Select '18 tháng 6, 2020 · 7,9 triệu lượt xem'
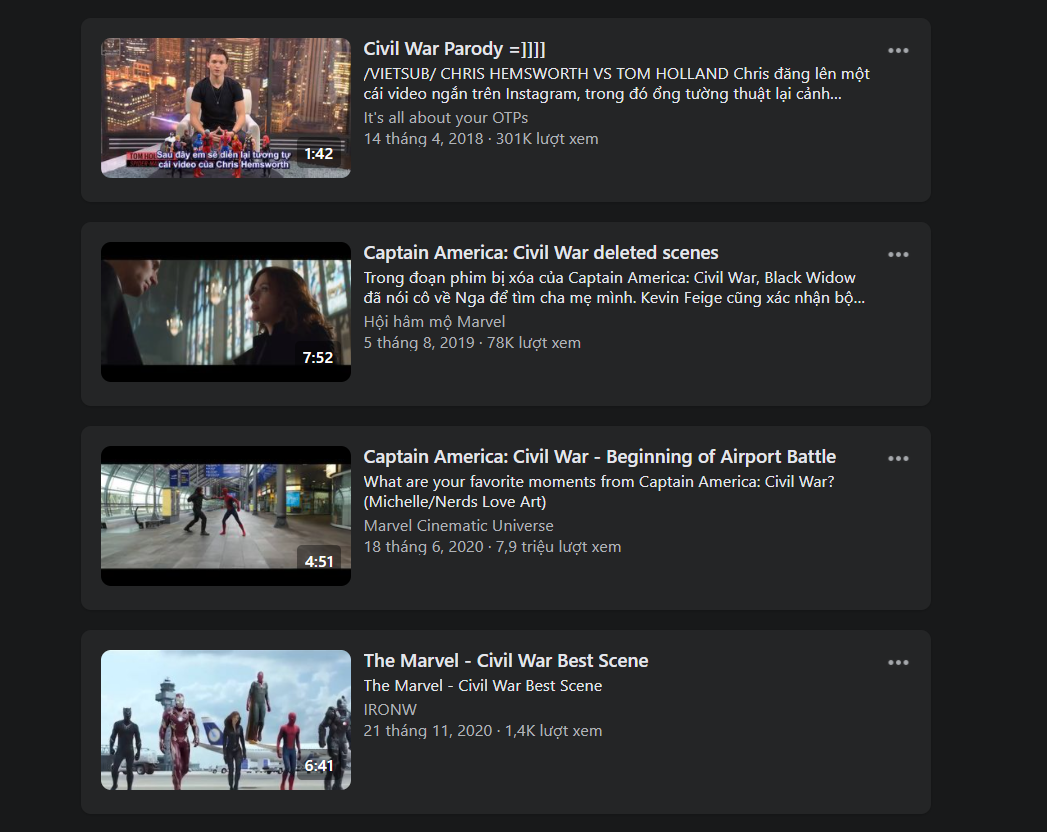Image resolution: width=1047 pixels, height=832 pixels. tap(492, 547)
